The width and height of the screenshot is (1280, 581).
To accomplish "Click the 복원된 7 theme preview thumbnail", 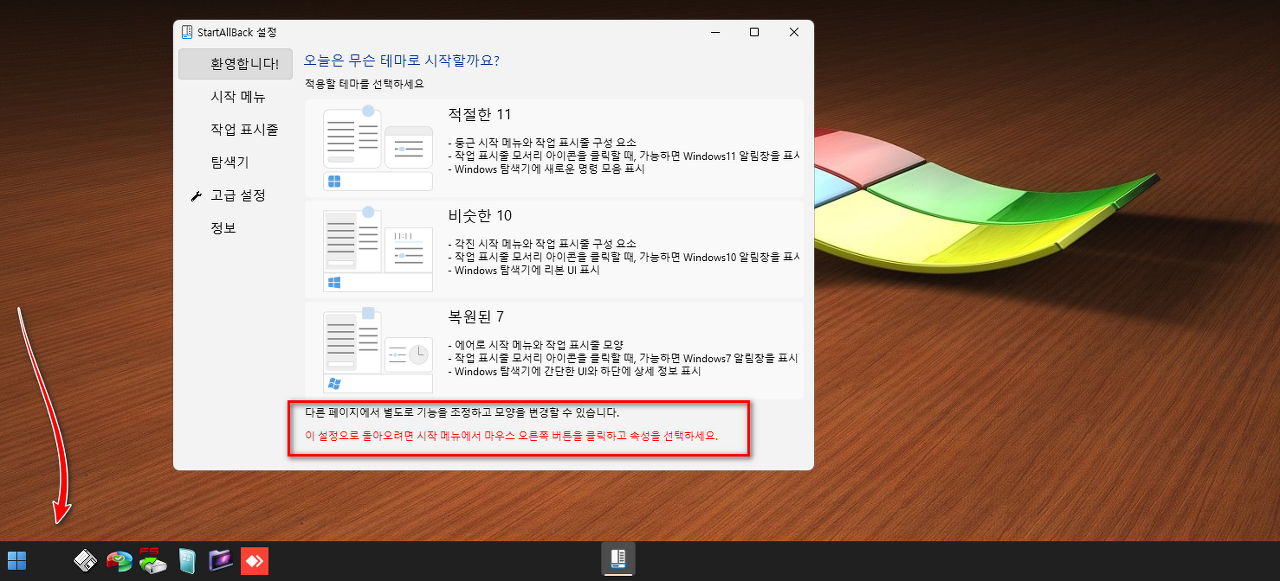I will (378, 349).
